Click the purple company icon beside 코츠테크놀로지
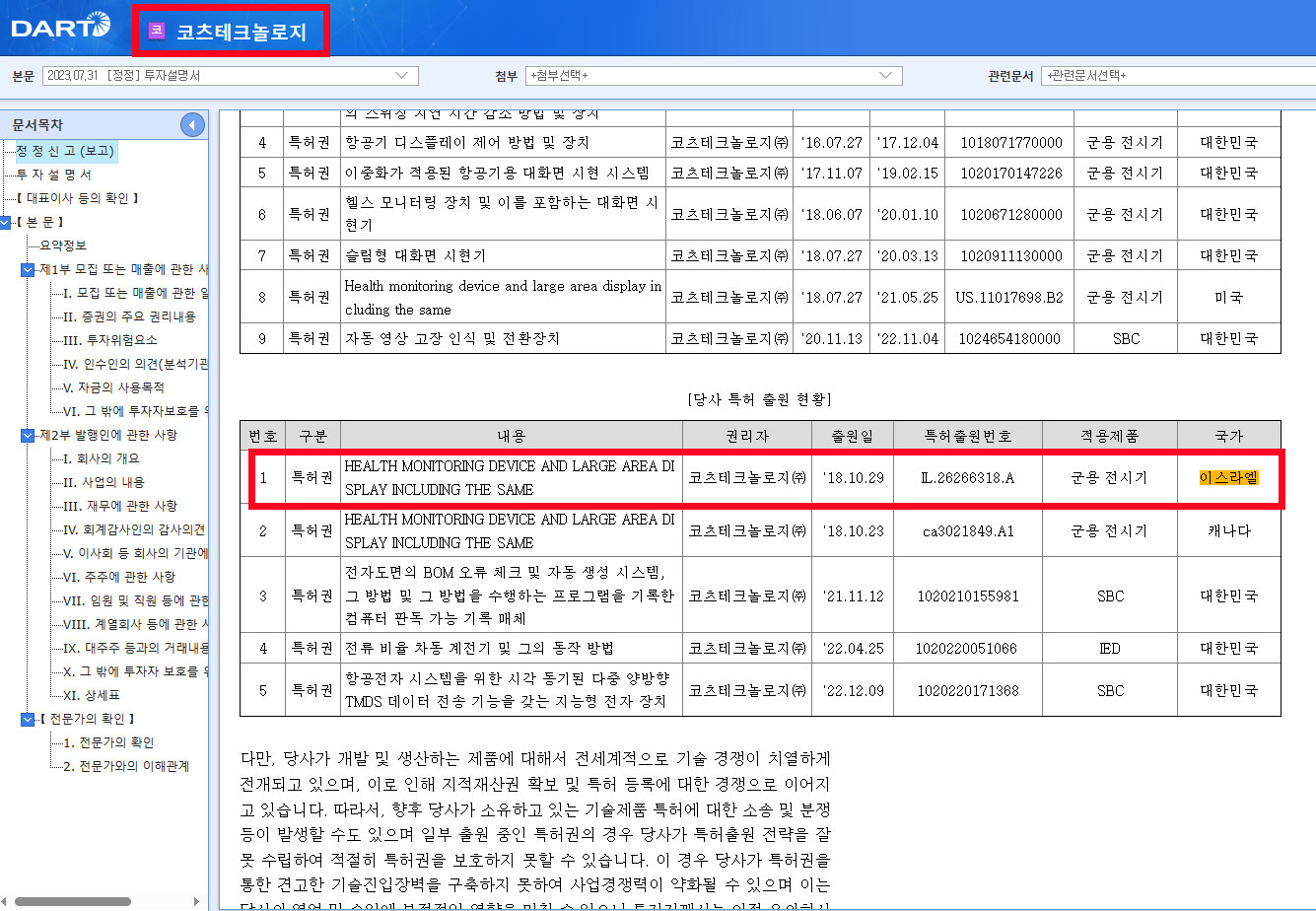Image resolution: width=1316 pixels, height=911 pixels. coord(156,31)
